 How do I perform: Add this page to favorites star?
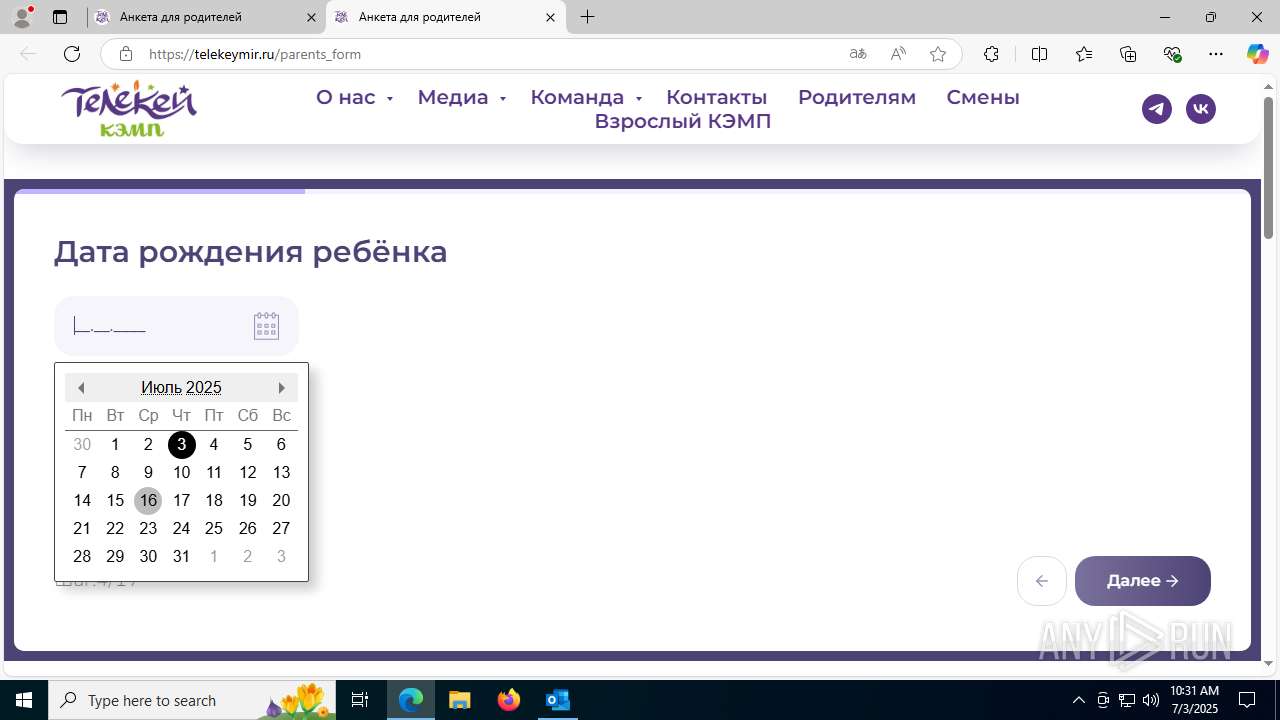pyautogui.click(x=938, y=54)
